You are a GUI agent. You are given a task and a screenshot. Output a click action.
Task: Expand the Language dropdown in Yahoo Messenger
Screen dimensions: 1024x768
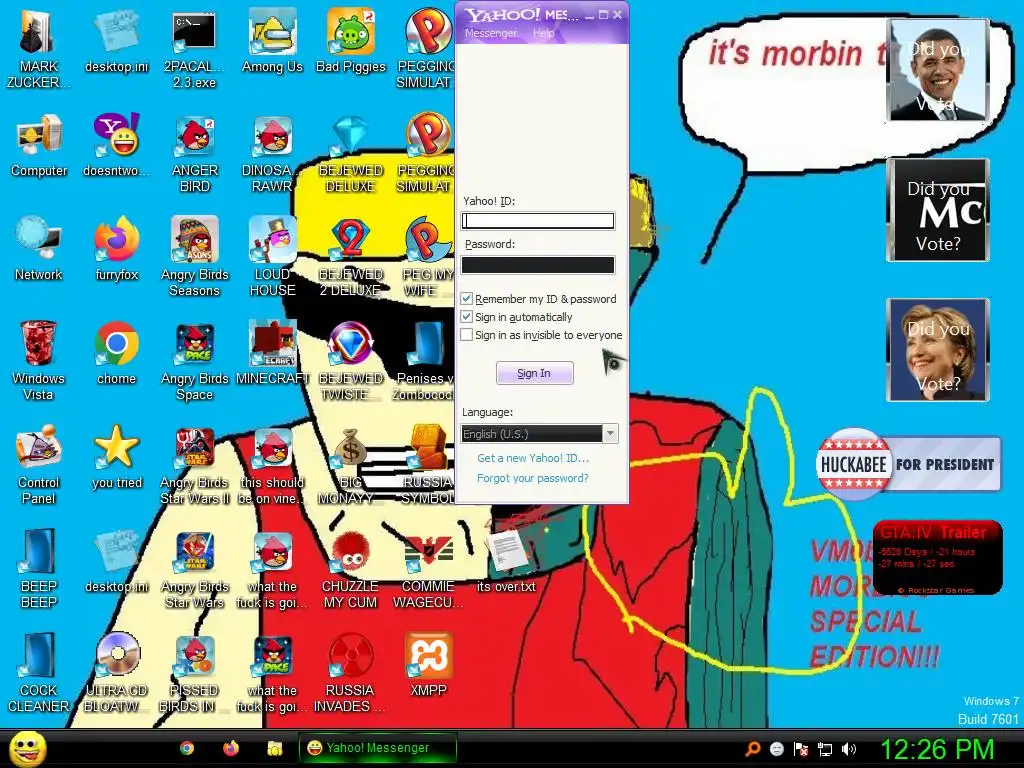click(610, 434)
